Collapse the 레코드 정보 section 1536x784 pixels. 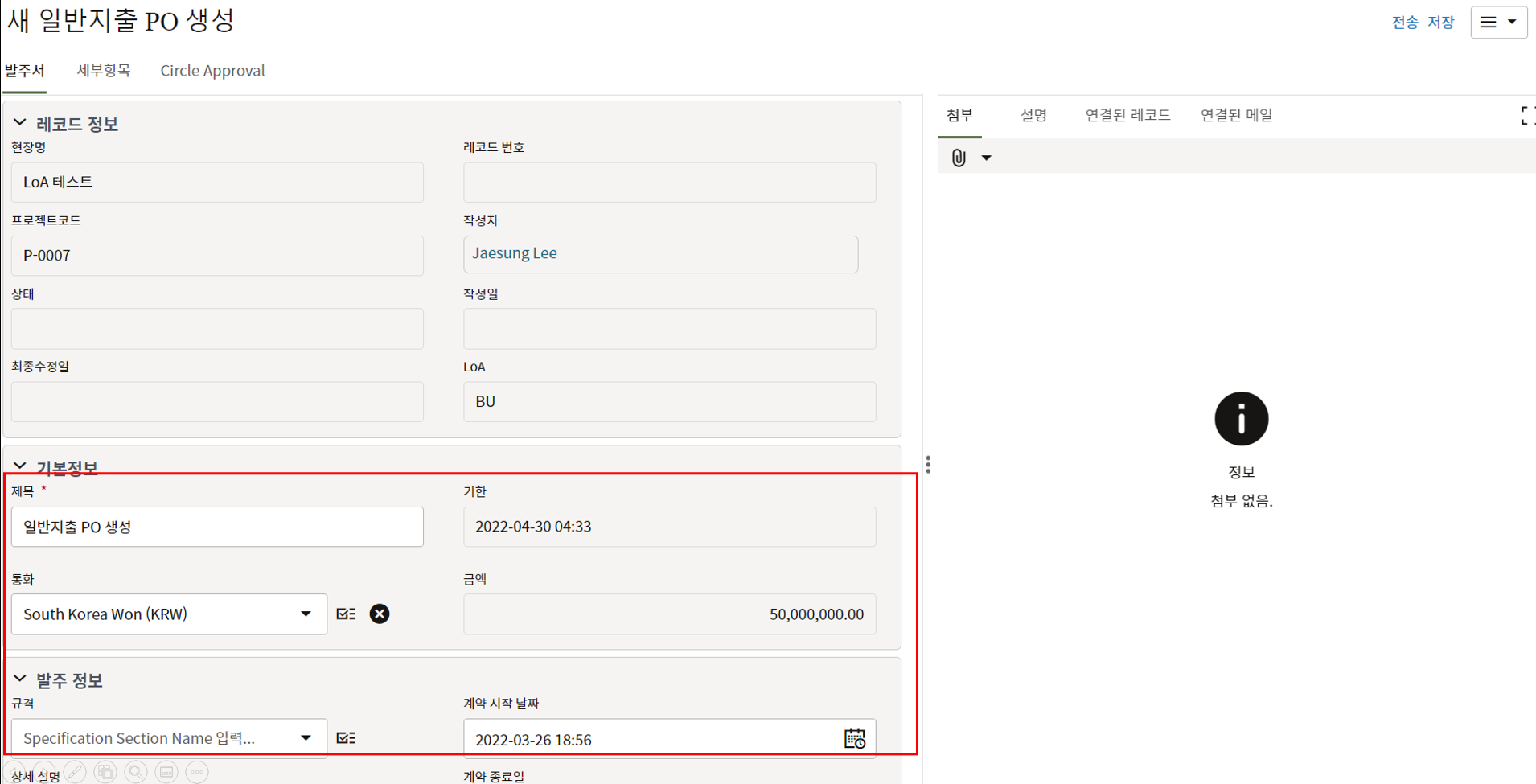(20, 123)
